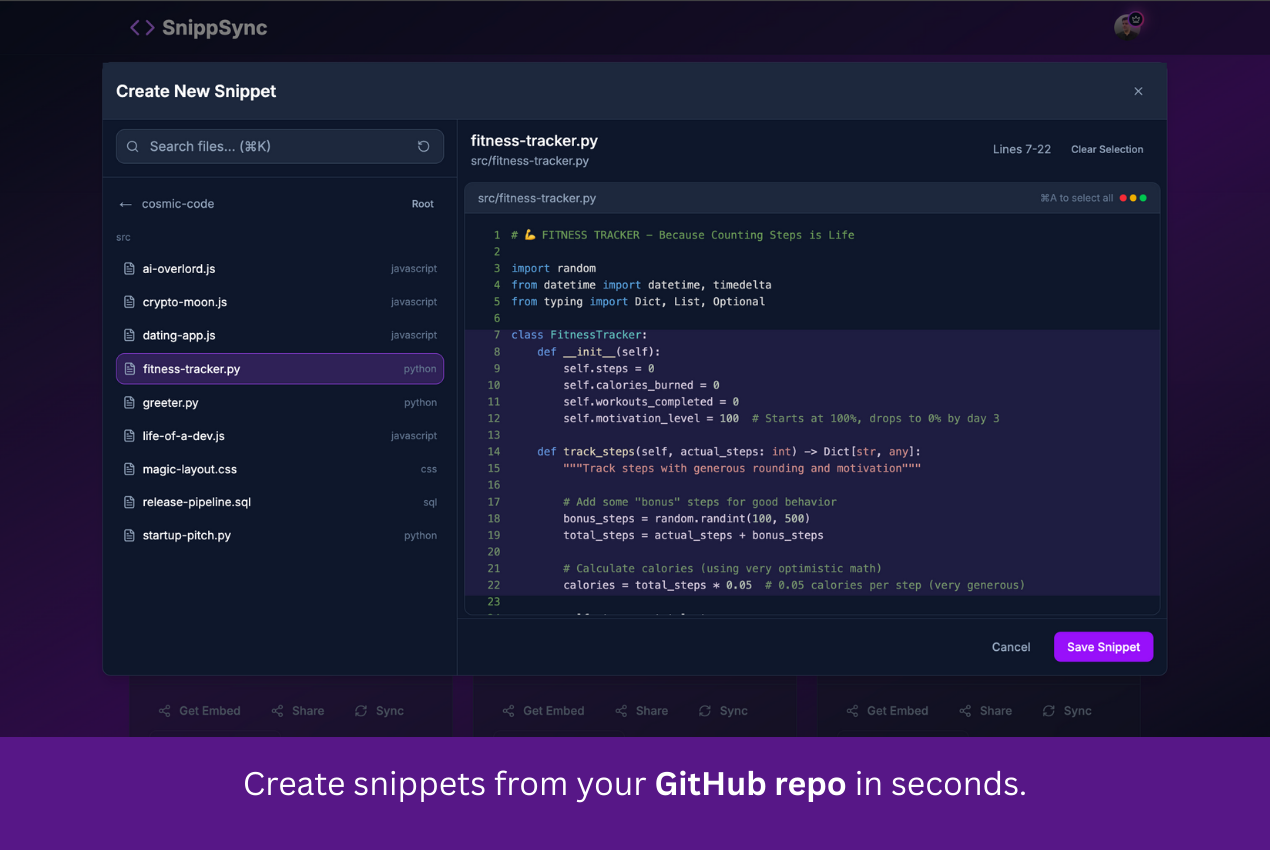Click the file icon beside startup-pitch.py
The width and height of the screenshot is (1270, 850).
pyautogui.click(x=129, y=536)
